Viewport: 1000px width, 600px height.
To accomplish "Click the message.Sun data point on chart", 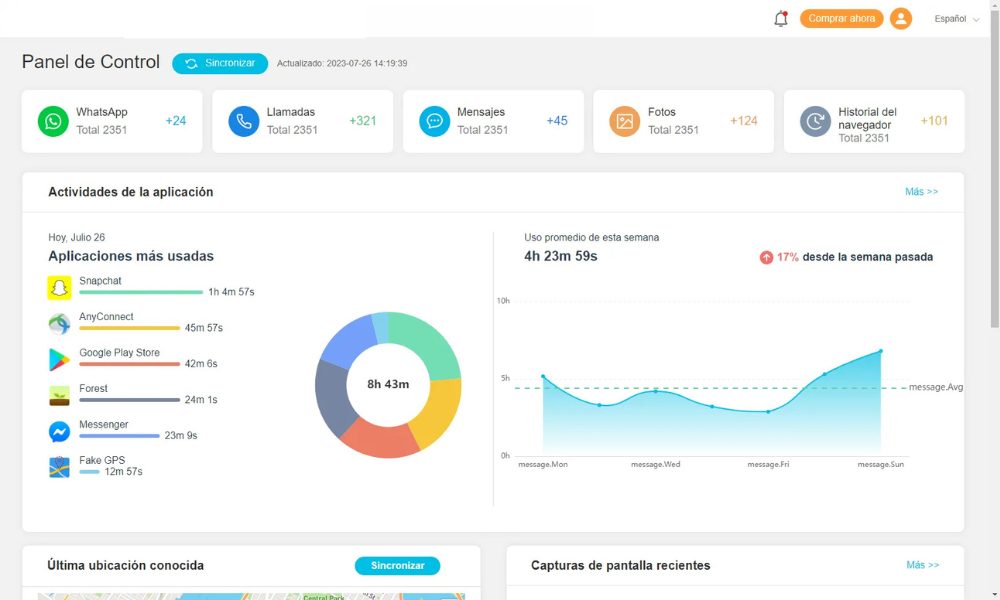I will [x=881, y=351].
